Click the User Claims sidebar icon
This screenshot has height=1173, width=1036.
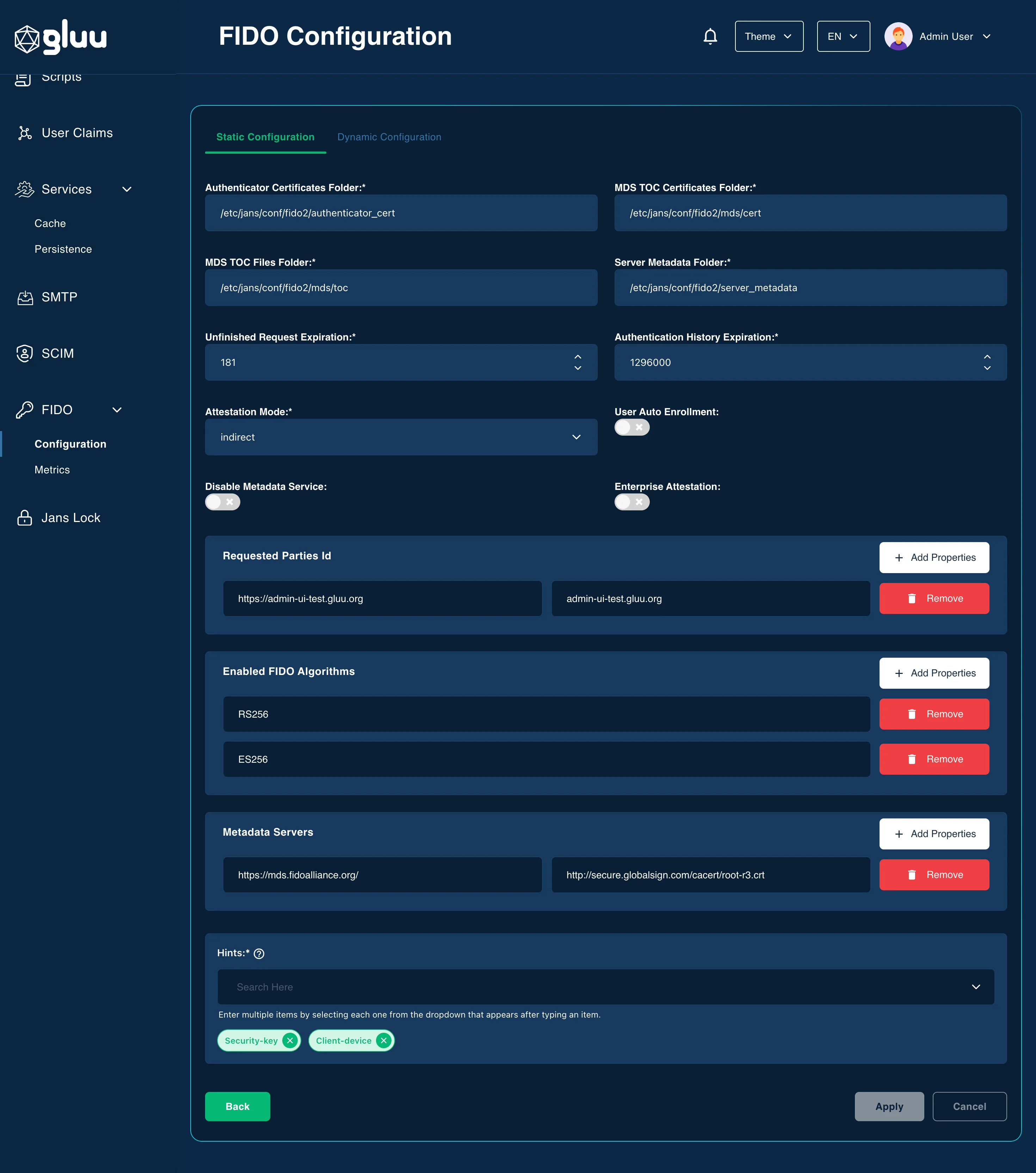coord(25,133)
